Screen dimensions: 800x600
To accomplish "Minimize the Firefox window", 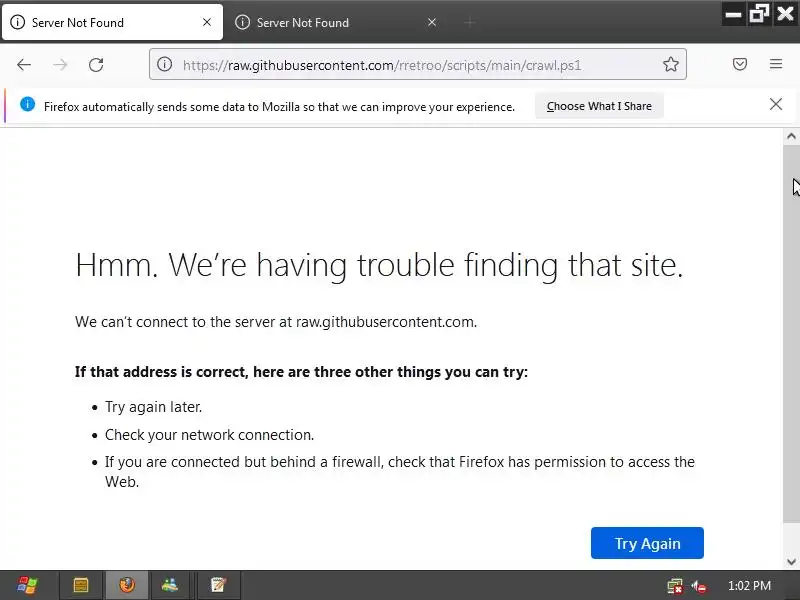I will (x=733, y=14).
